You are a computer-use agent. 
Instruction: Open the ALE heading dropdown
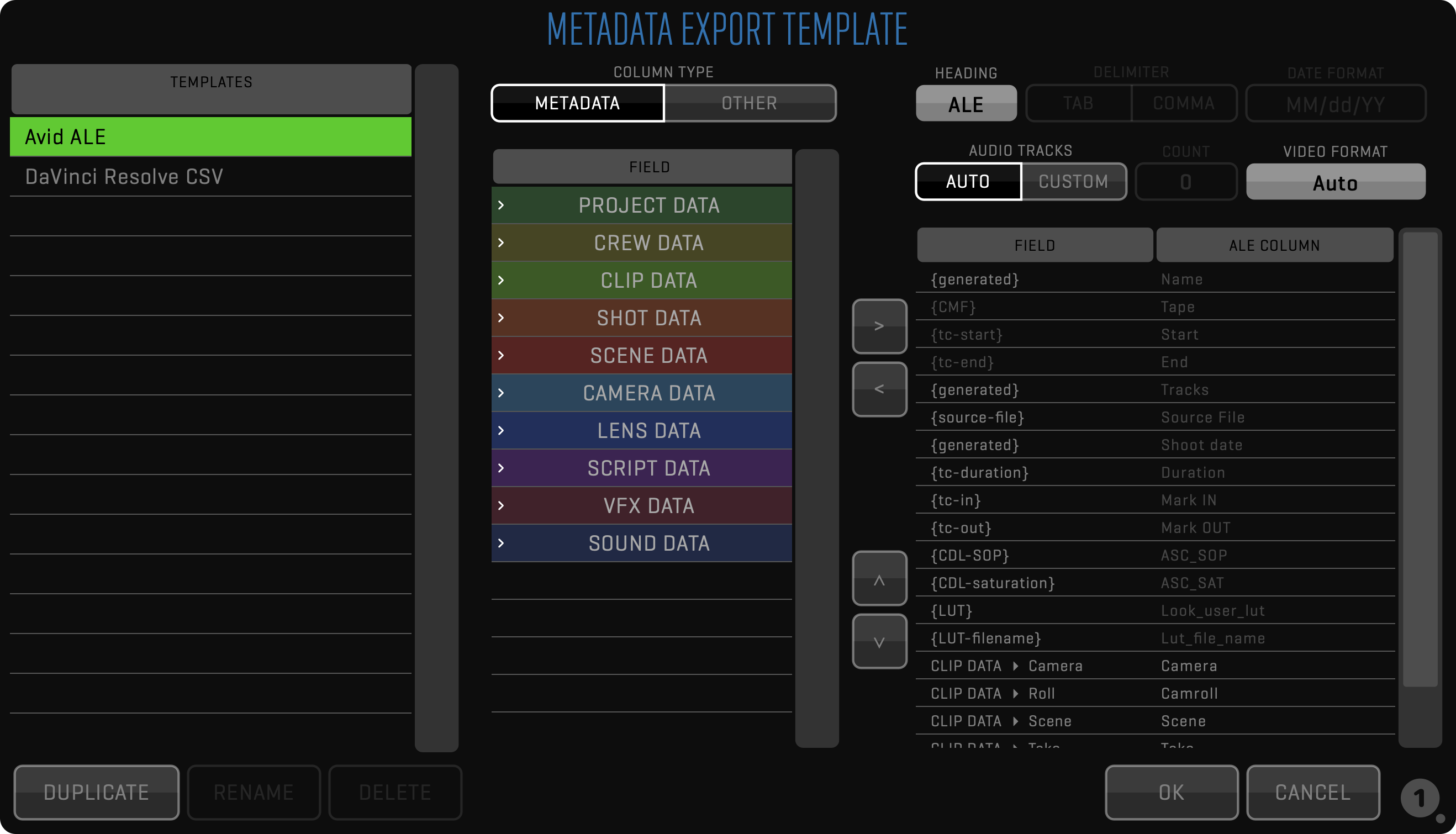coord(966,104)
